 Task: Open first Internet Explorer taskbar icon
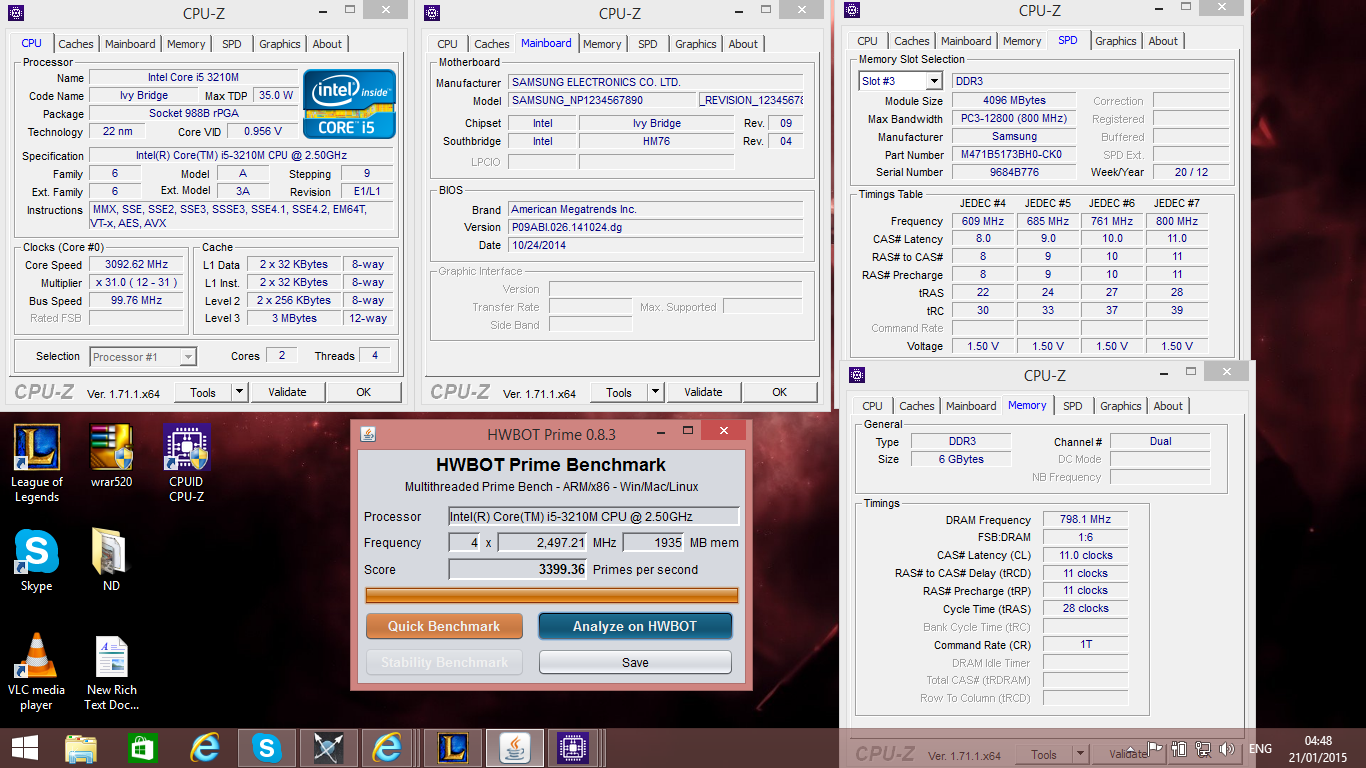(205, 748)
